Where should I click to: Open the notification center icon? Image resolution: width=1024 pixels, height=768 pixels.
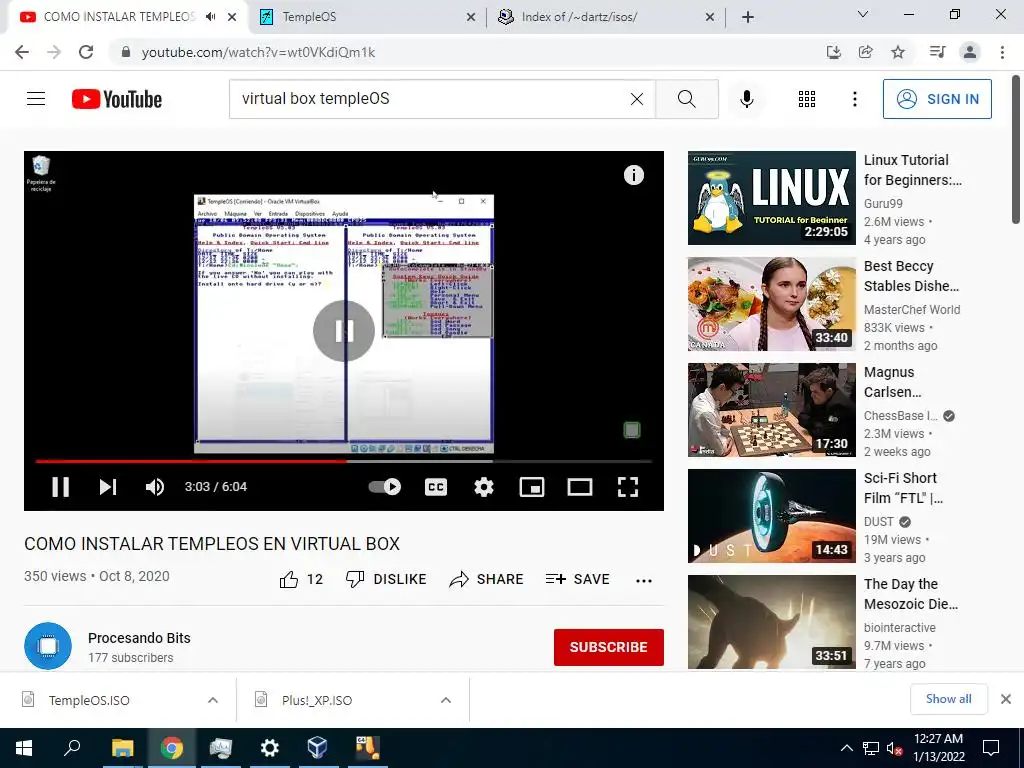(991, 748)
